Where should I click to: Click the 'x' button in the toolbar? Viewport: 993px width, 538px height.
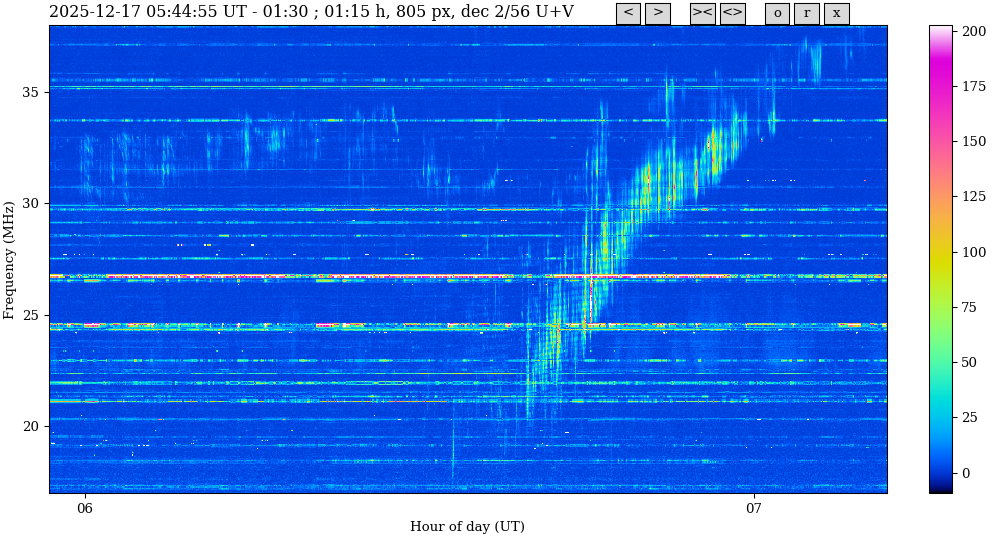836,13
